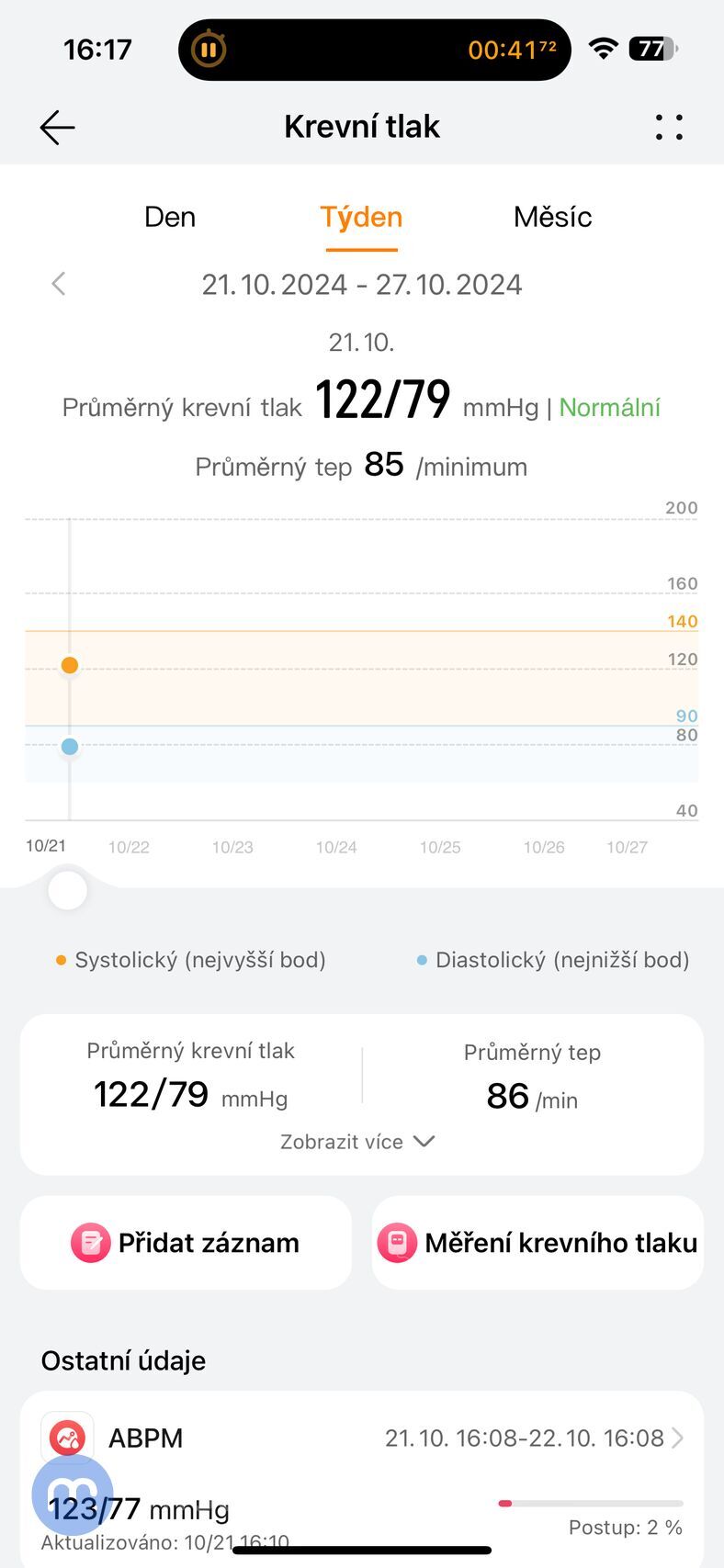Tap the back arrow to leave Krevní tlak
This screenshot has width=724, height=1568.
tap(57, 127)
